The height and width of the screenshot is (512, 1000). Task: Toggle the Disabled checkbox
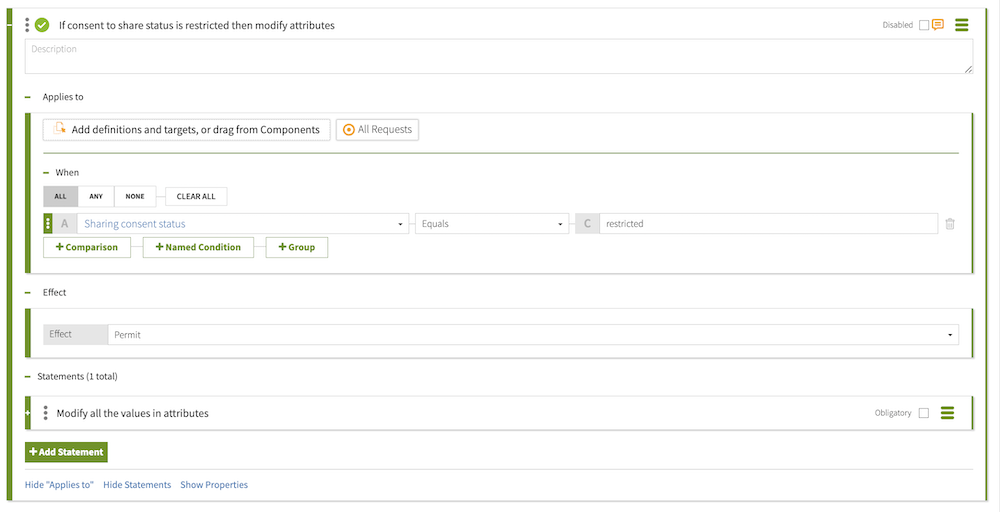tap(923, 26)
